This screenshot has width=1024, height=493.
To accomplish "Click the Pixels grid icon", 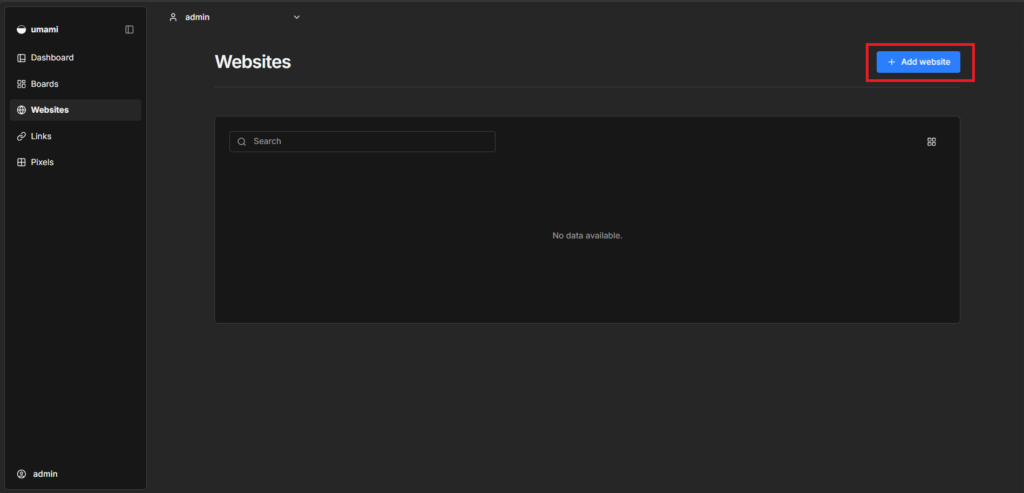I will click(x=21, y=162).
